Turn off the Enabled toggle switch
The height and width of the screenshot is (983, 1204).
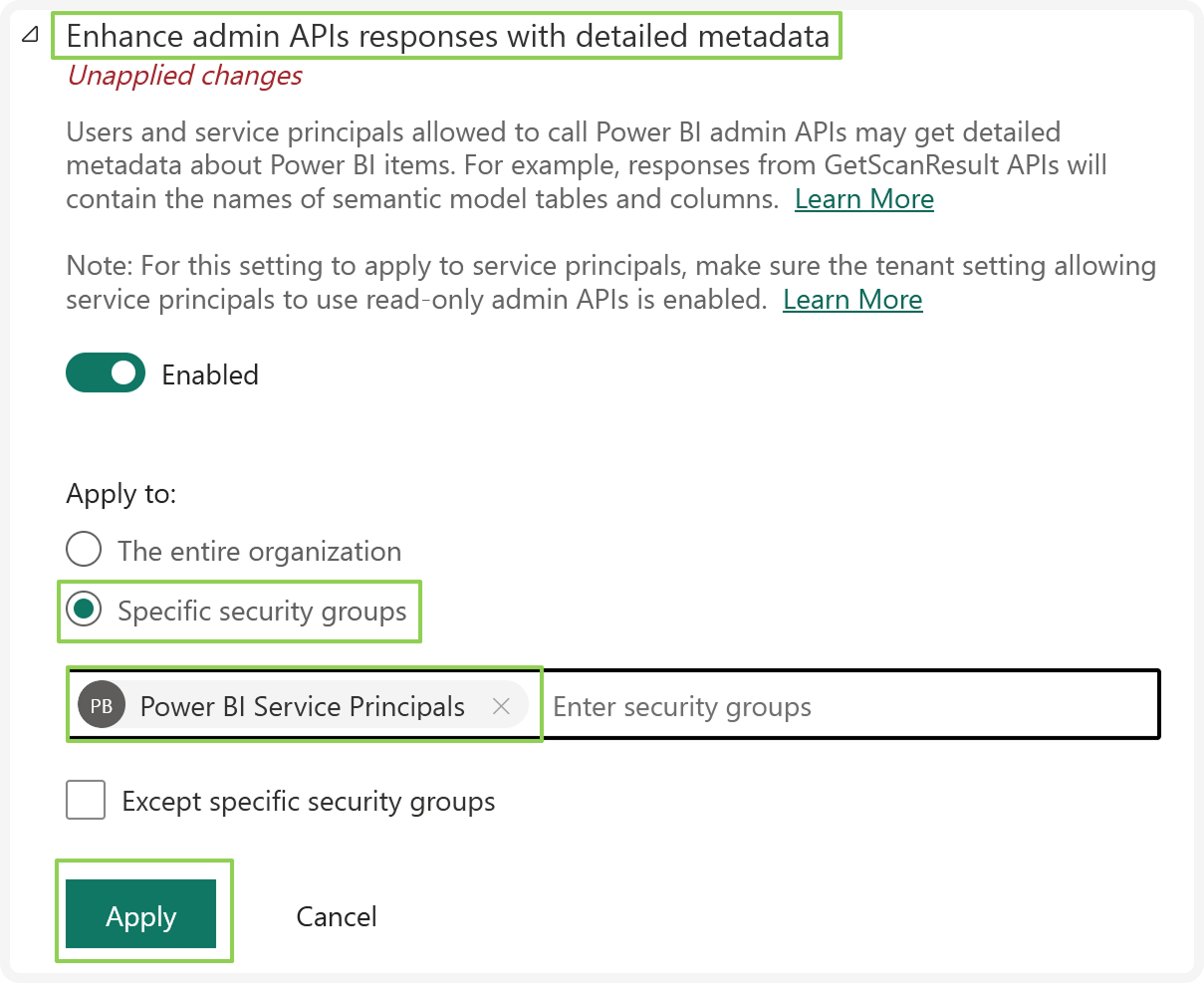pyautogui.click(x=106, y=373)
